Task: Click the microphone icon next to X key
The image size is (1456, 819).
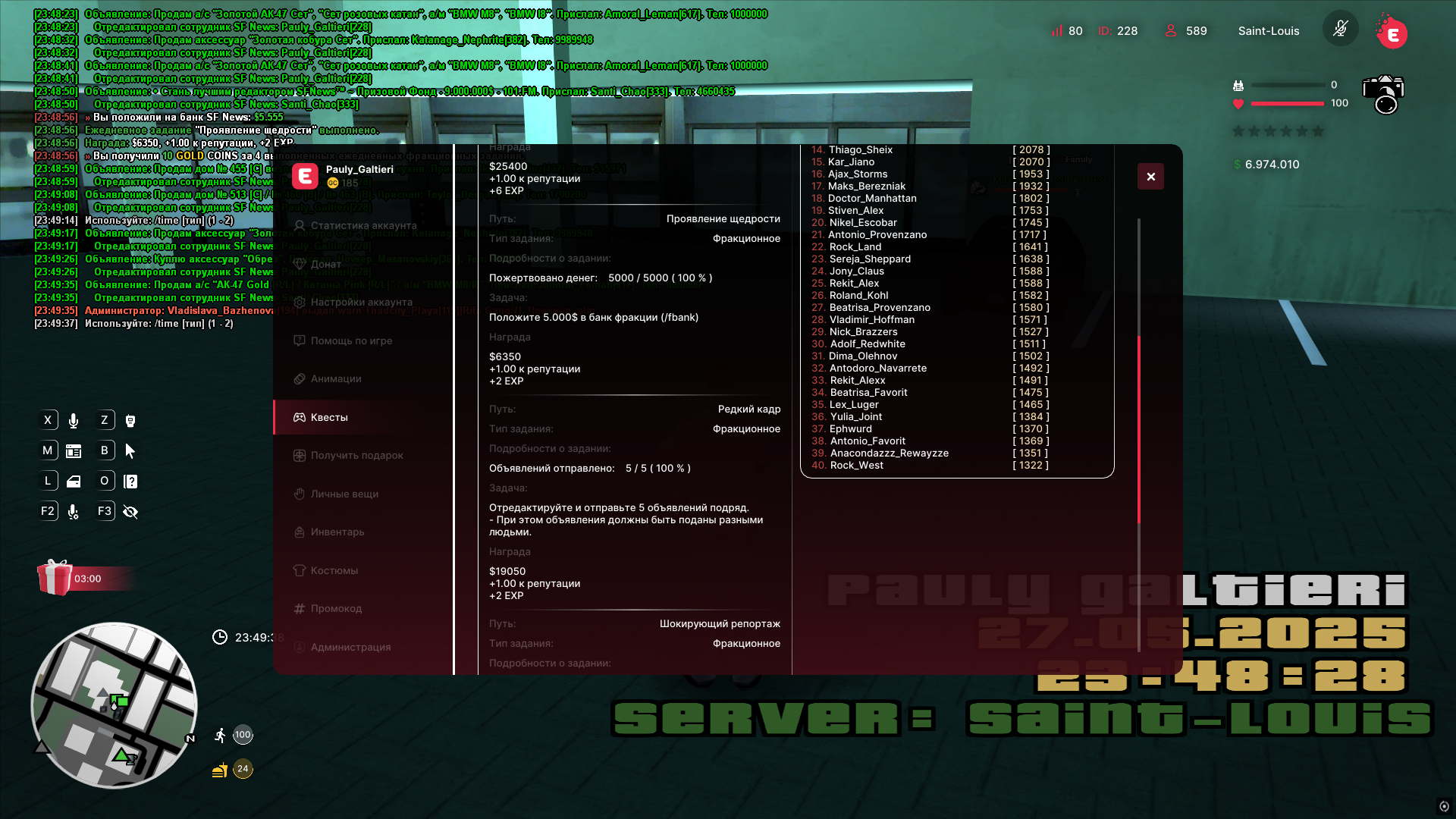Action: [x=74, y=420]
